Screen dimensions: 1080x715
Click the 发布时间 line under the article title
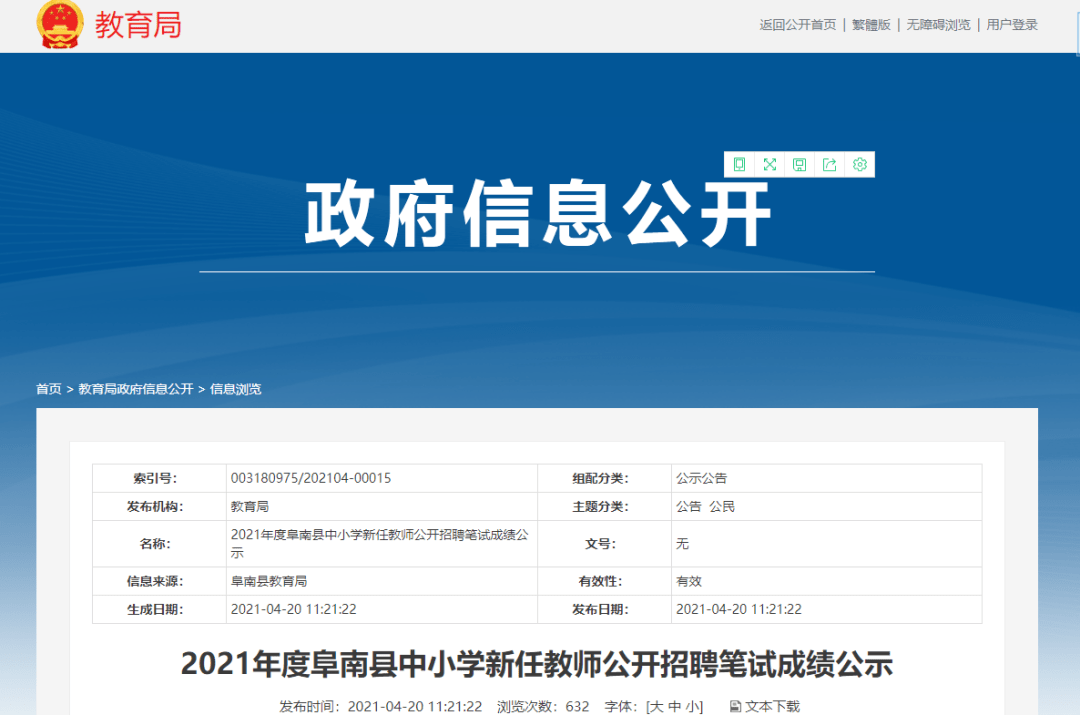pos(380,706)
